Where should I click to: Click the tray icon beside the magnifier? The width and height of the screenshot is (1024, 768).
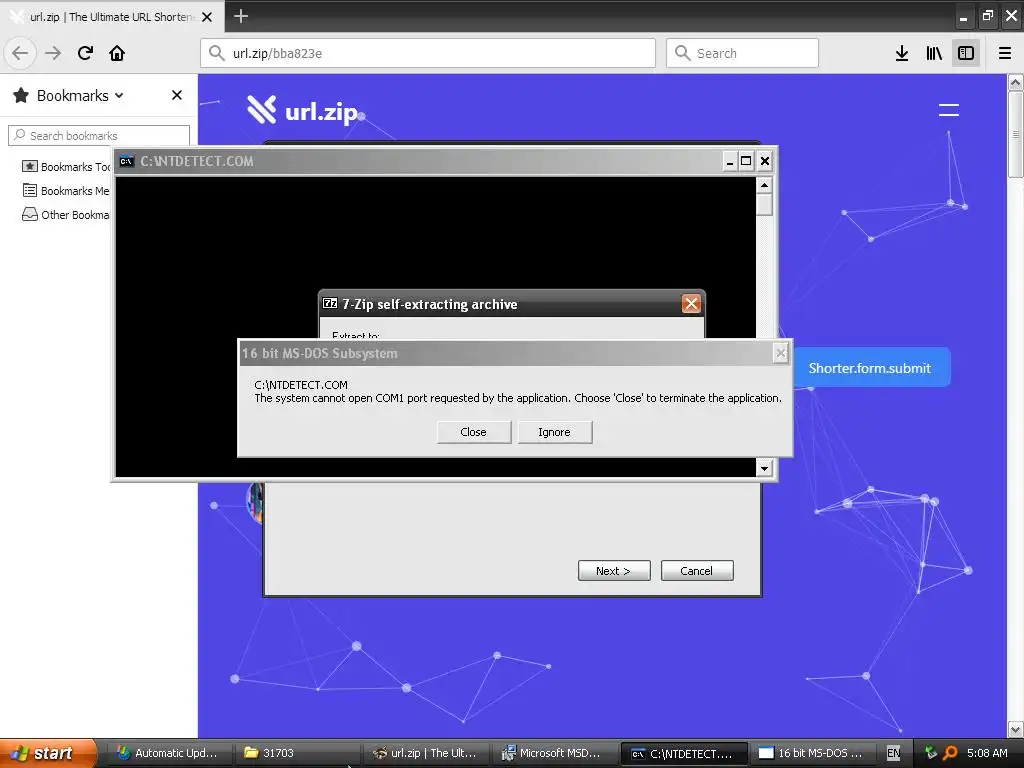pyautogui.click(x=931, y=753)
